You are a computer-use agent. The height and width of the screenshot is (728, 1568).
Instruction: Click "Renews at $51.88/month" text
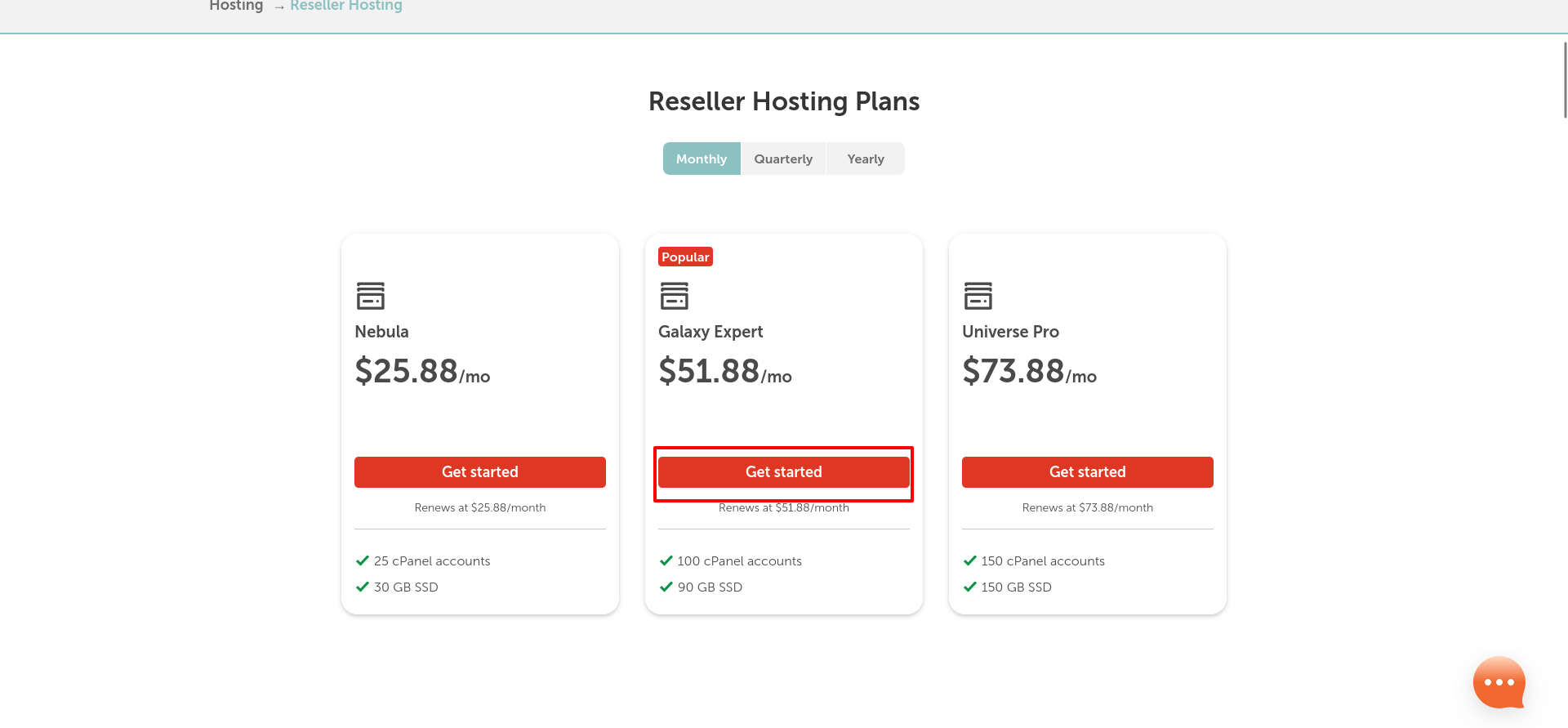[x=784, y=508]
